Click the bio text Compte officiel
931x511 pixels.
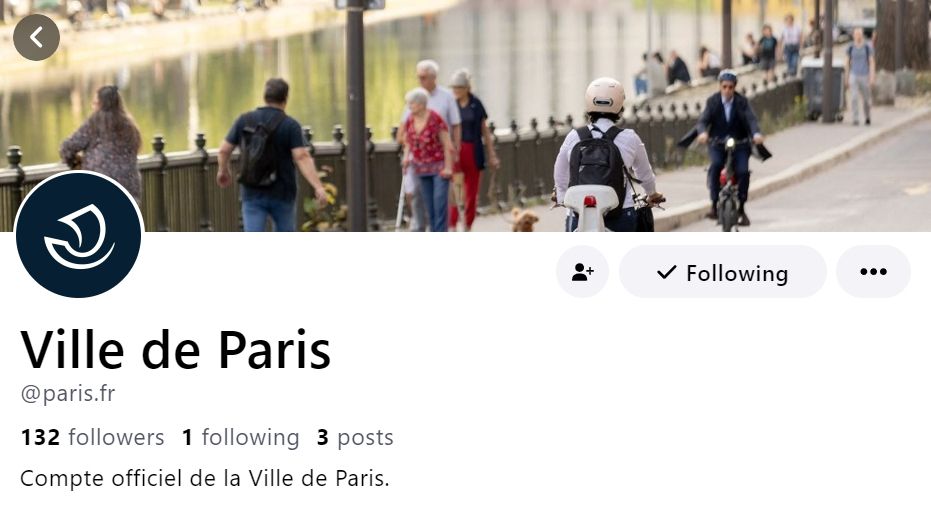tap(205, 478)
